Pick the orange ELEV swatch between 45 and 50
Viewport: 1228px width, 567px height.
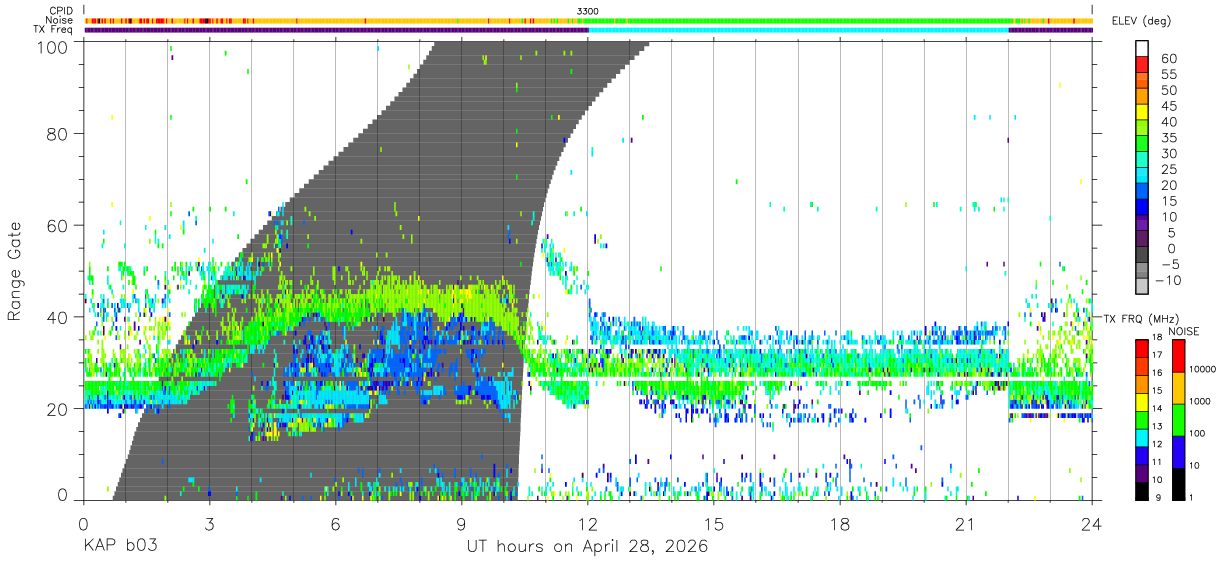tap(1143, 97)
